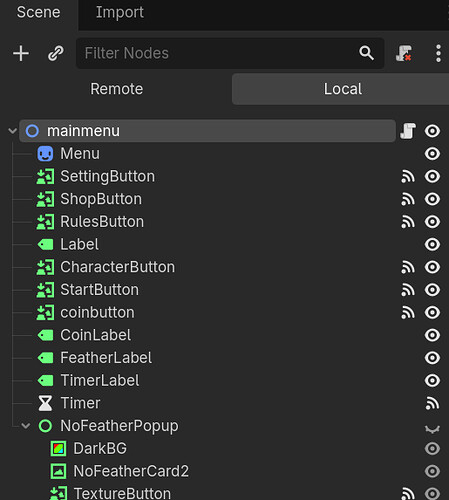Toggle visibility of the Menu node
This screenshot has width=449, height=500.
(x=432, y=154)
